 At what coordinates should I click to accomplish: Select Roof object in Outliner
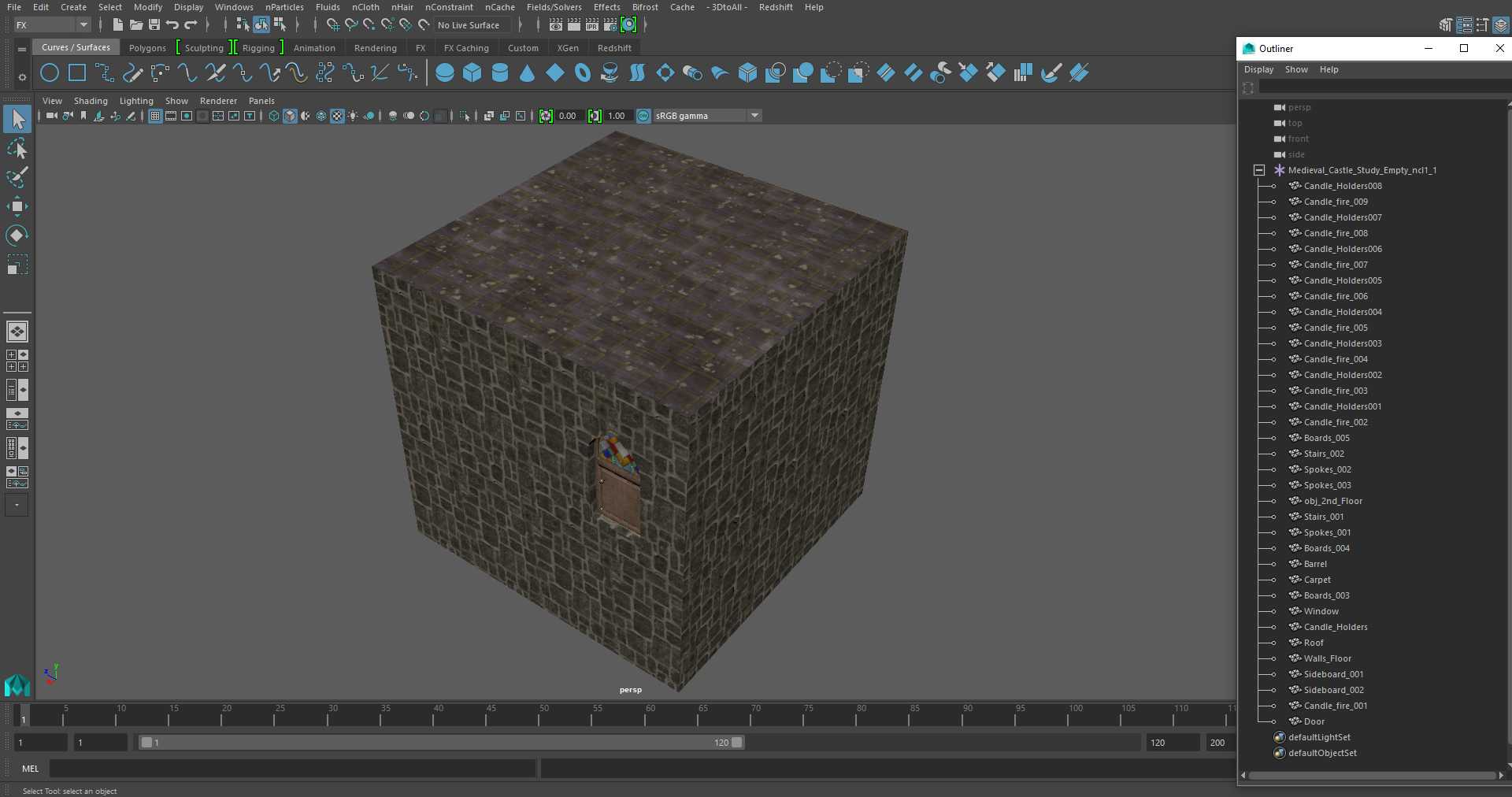coord(1314,643)
